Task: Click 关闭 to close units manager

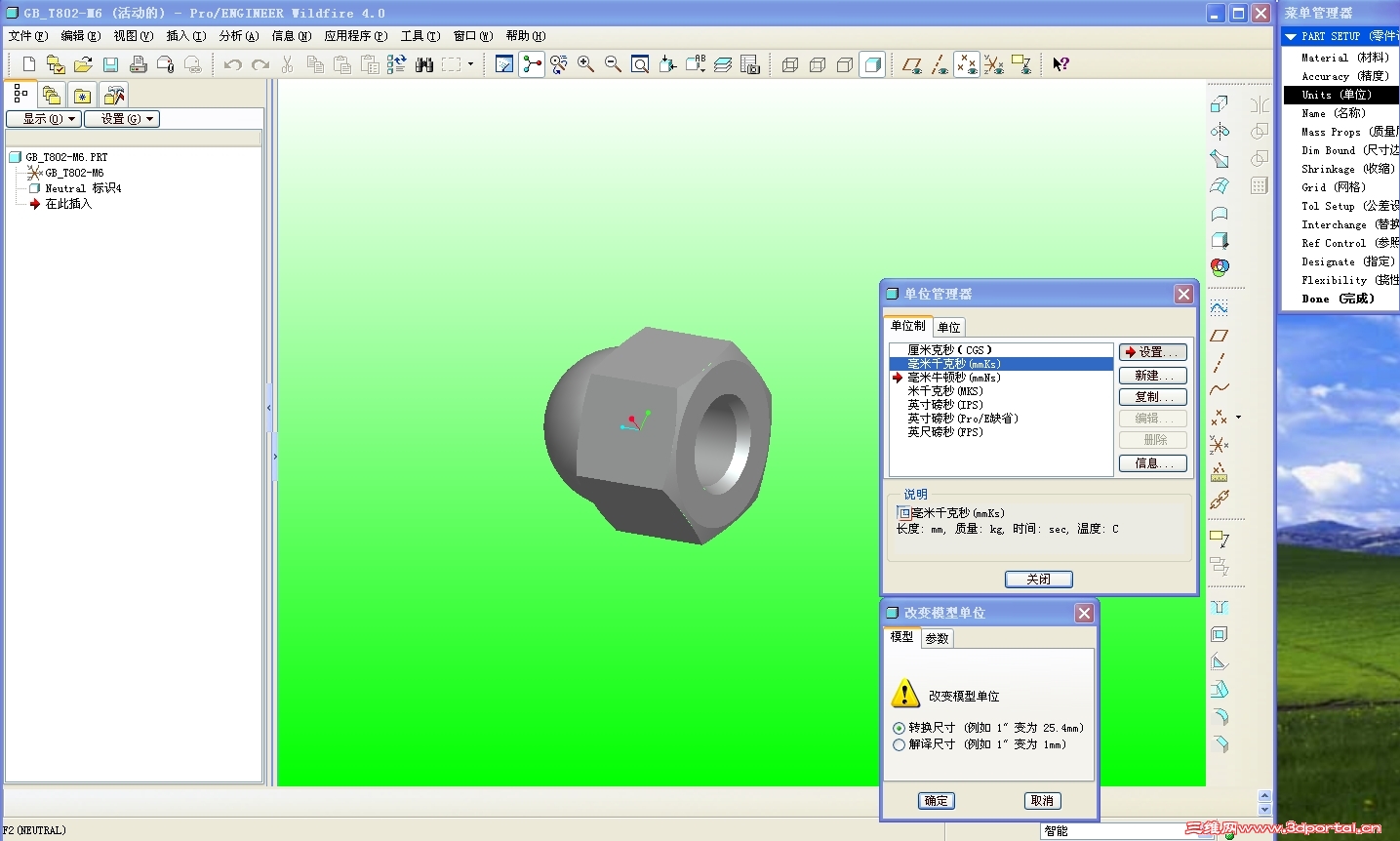Action: 1039,579
